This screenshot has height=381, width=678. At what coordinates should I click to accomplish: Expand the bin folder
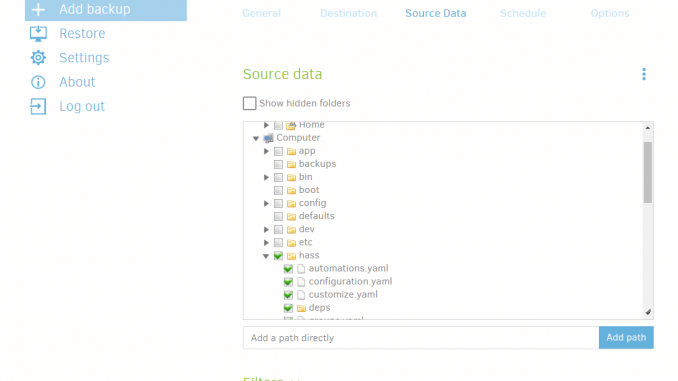(x=266, y=177)
